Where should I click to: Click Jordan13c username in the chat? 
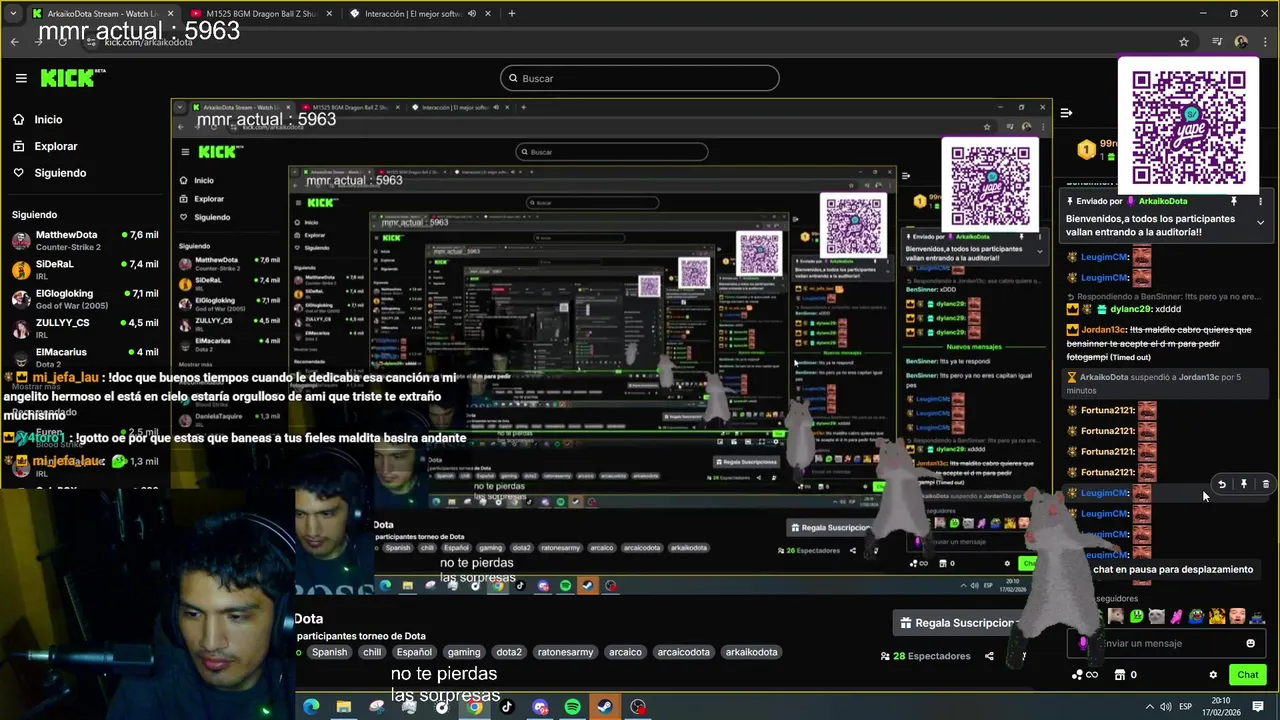click(1103, 330)
